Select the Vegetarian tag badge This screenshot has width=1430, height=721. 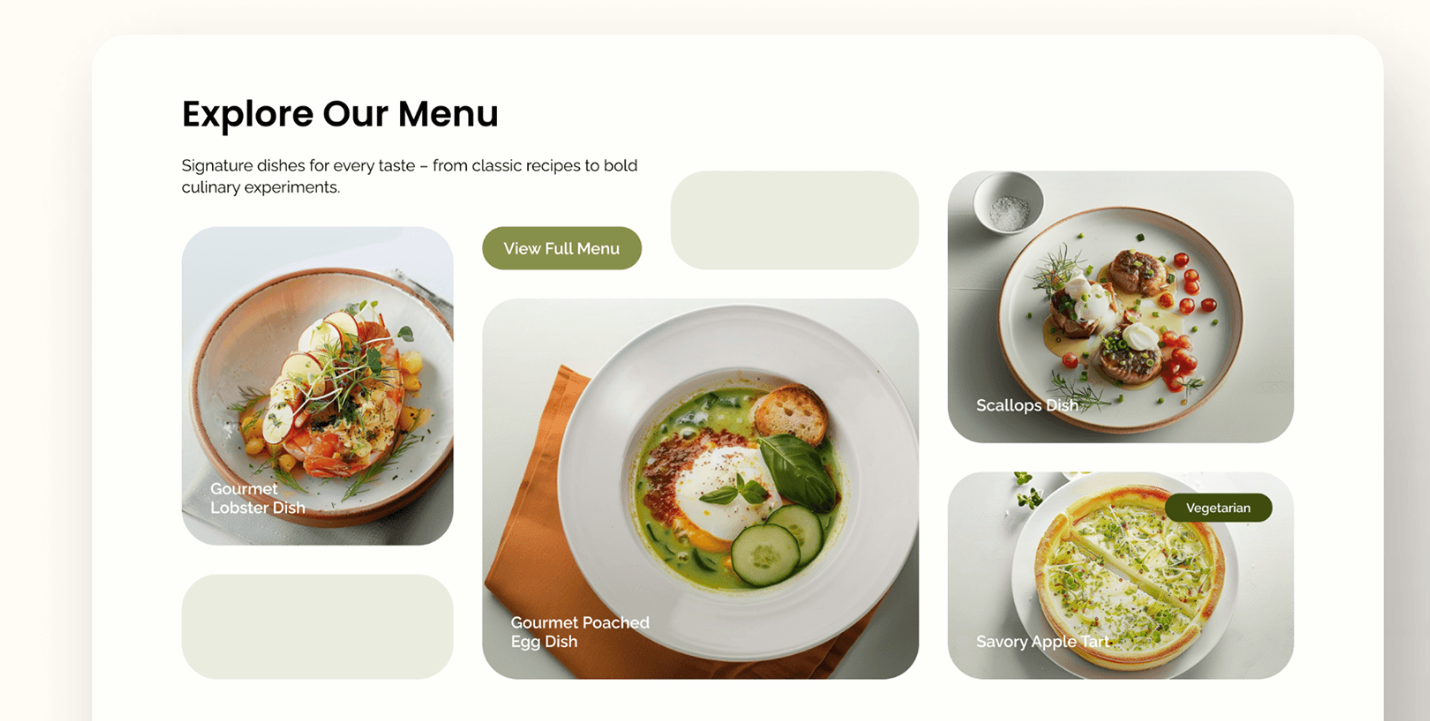click(1218, 508)
